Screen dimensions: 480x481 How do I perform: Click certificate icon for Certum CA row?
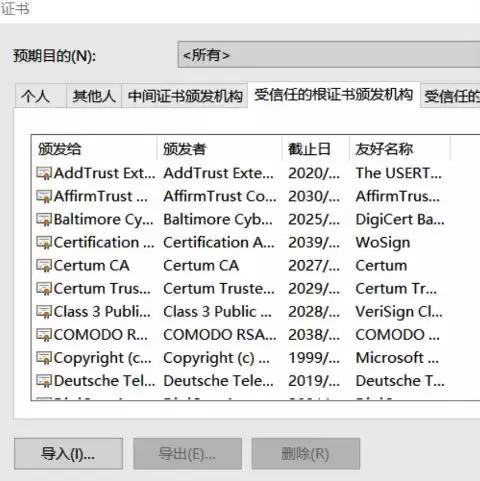pos(44,265)
